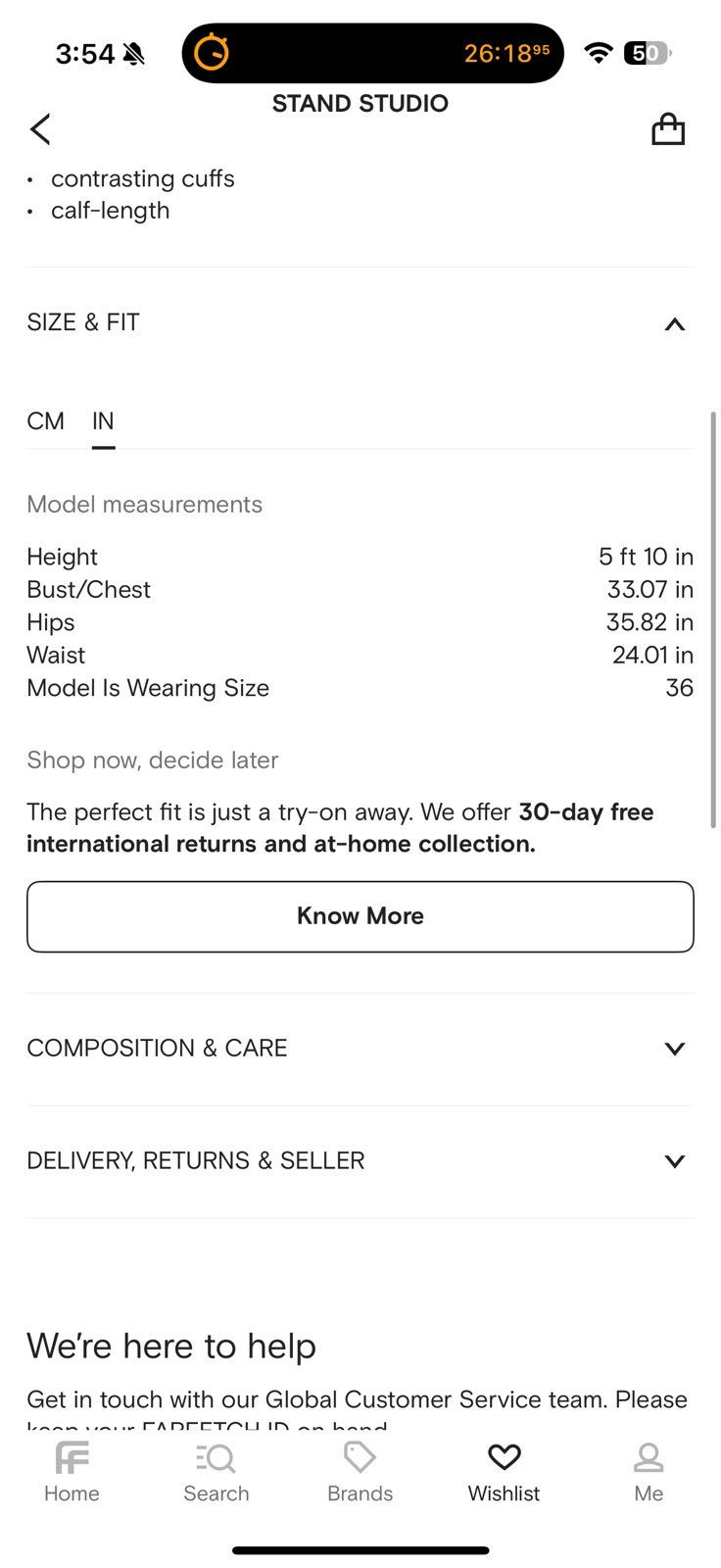Open the Wishlist heart icon
This screenshot has height=1568, width=721.
tap(504, 1457)
